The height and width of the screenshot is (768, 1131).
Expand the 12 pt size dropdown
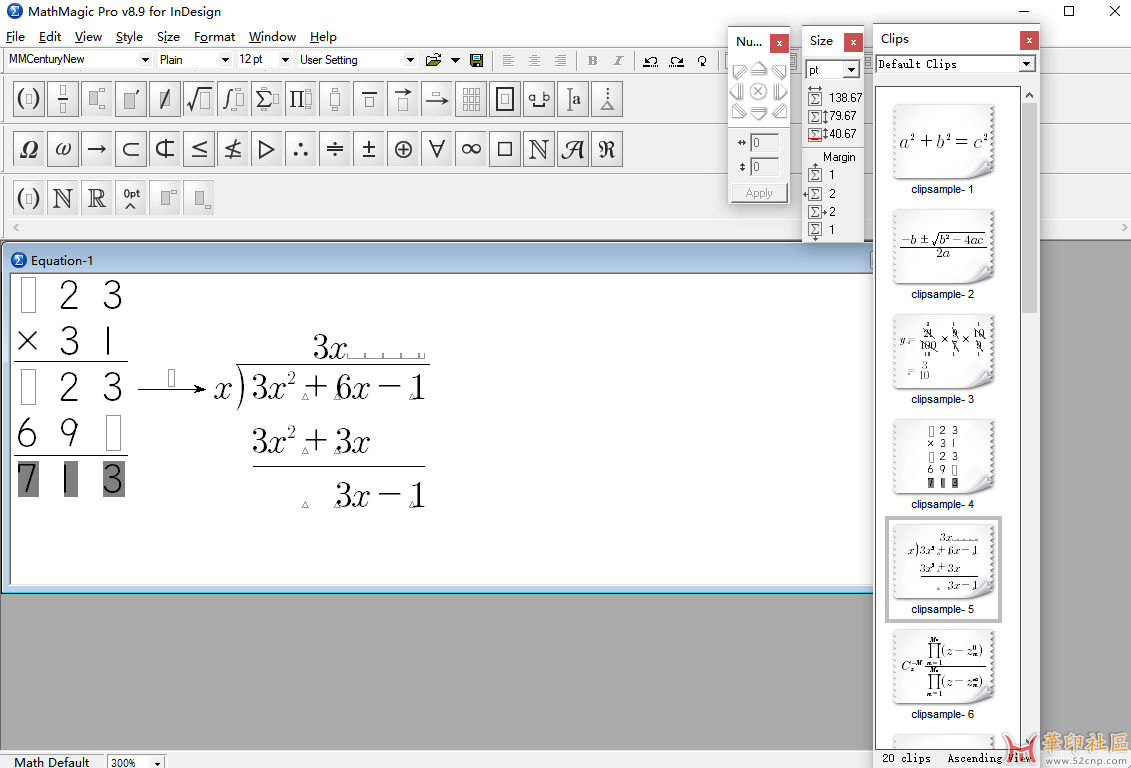pyautogui.click(x=285, y=60)
